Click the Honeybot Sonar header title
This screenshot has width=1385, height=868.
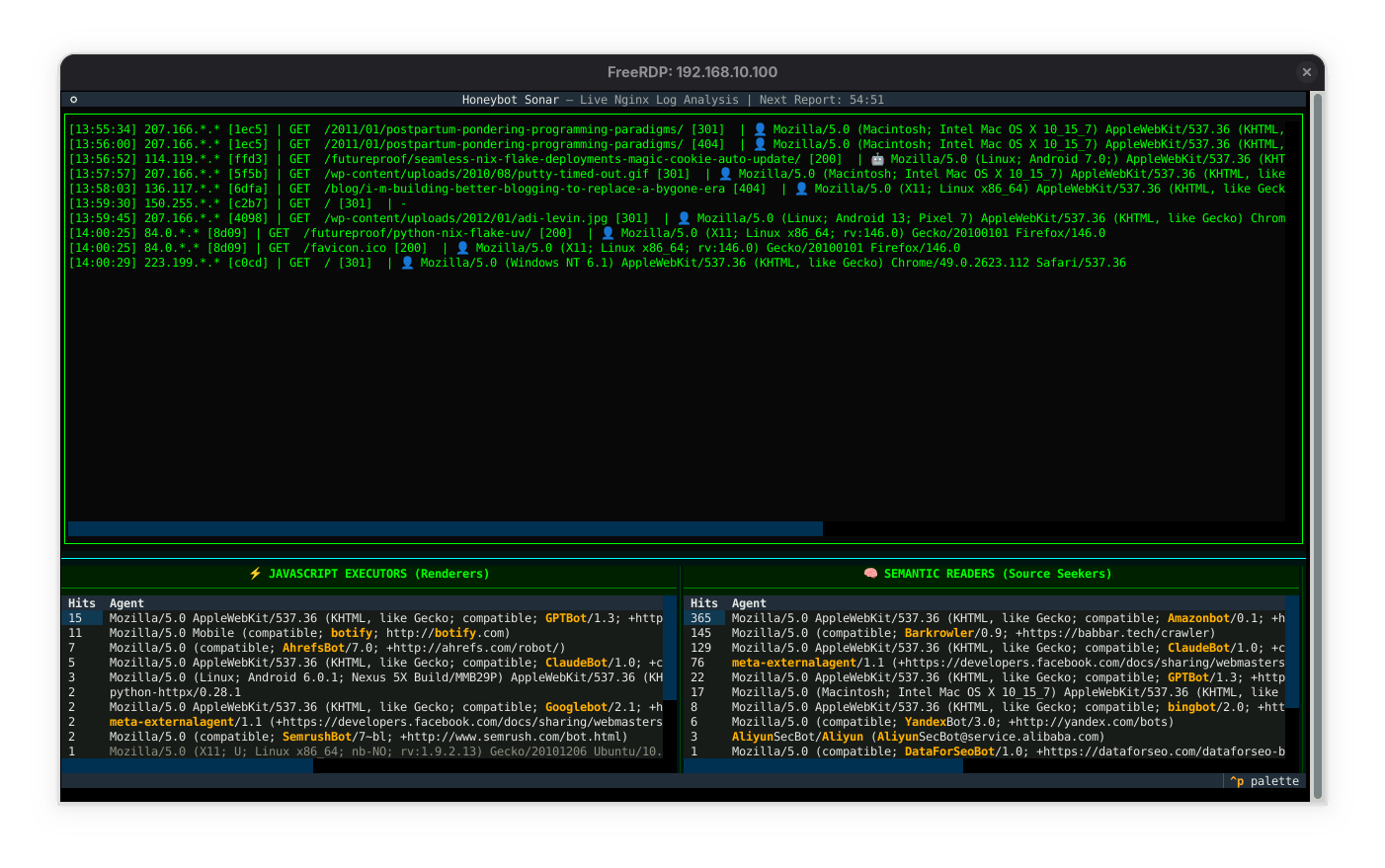click(510, 100)
